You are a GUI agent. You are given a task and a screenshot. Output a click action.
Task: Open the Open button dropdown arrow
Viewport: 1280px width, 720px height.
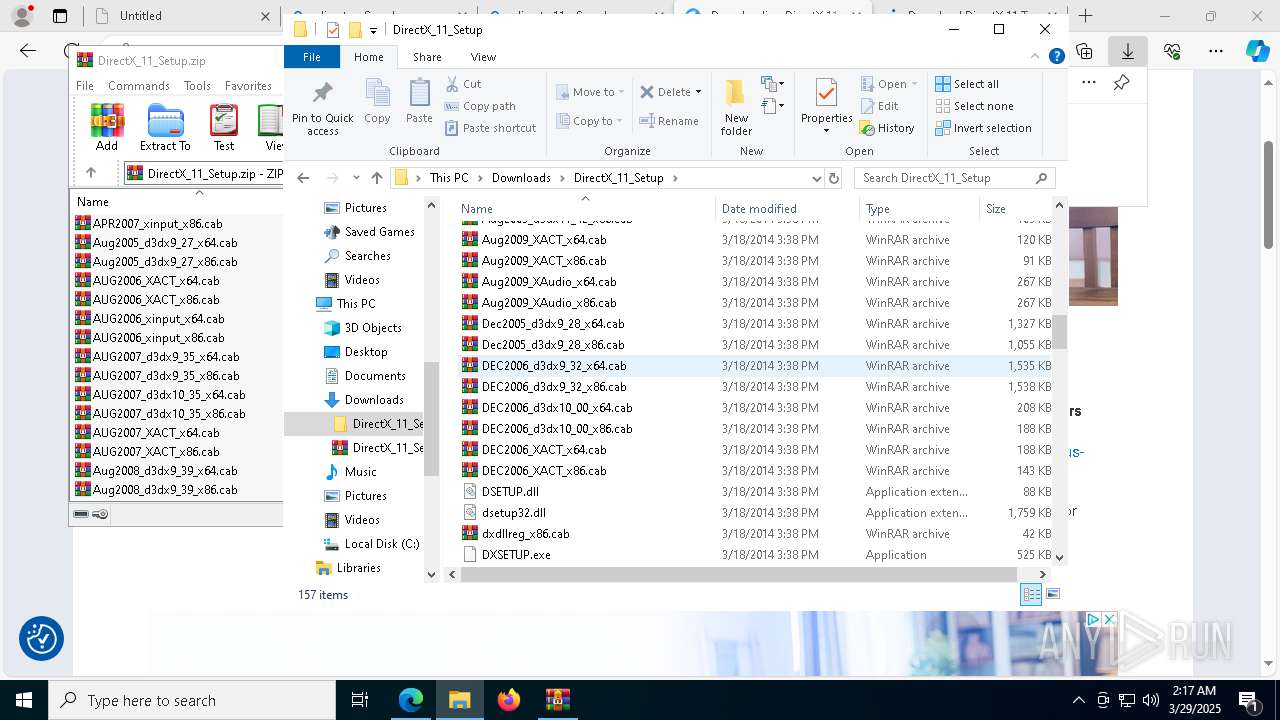(915, 84)
